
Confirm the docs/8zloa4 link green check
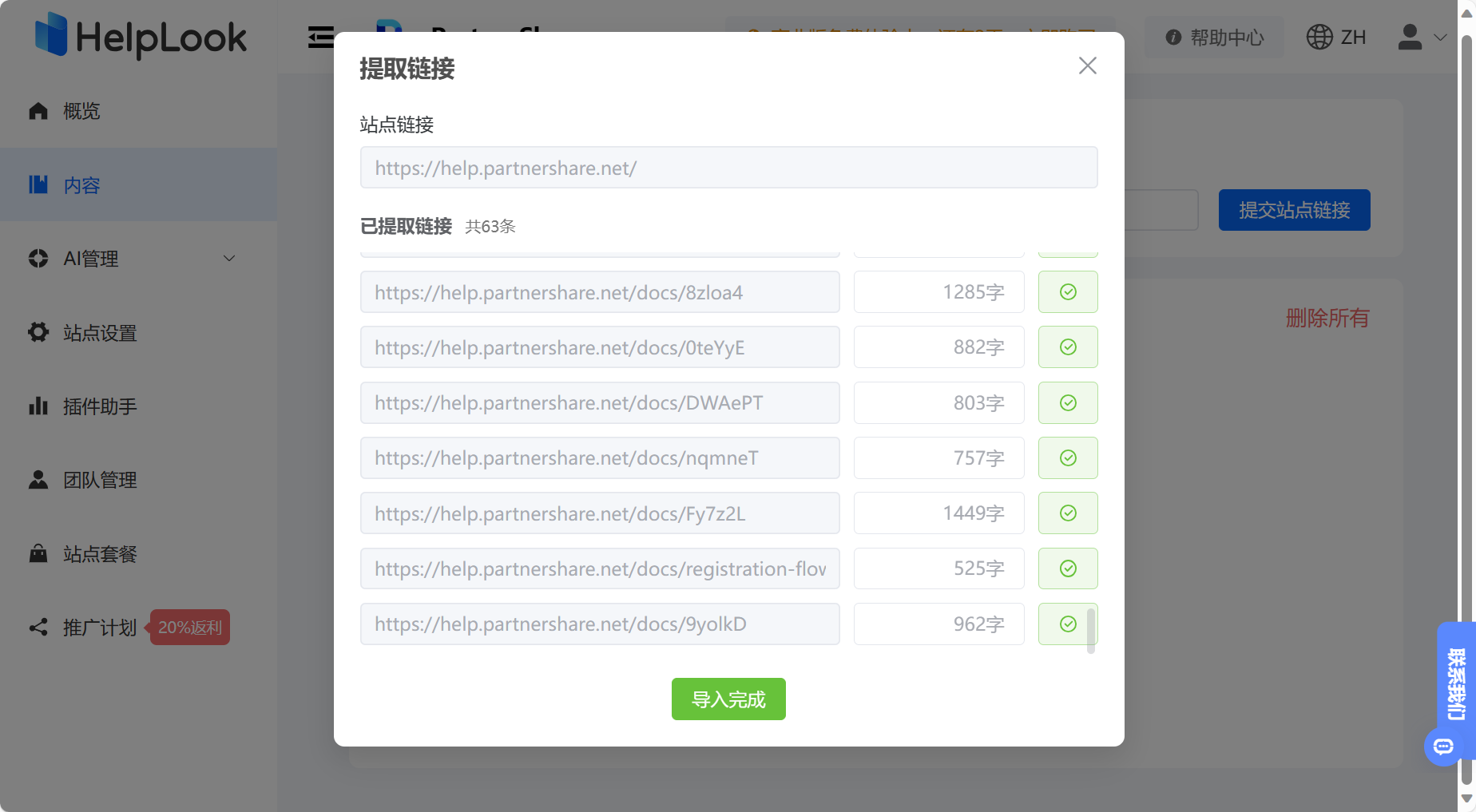click(1068, 292)
